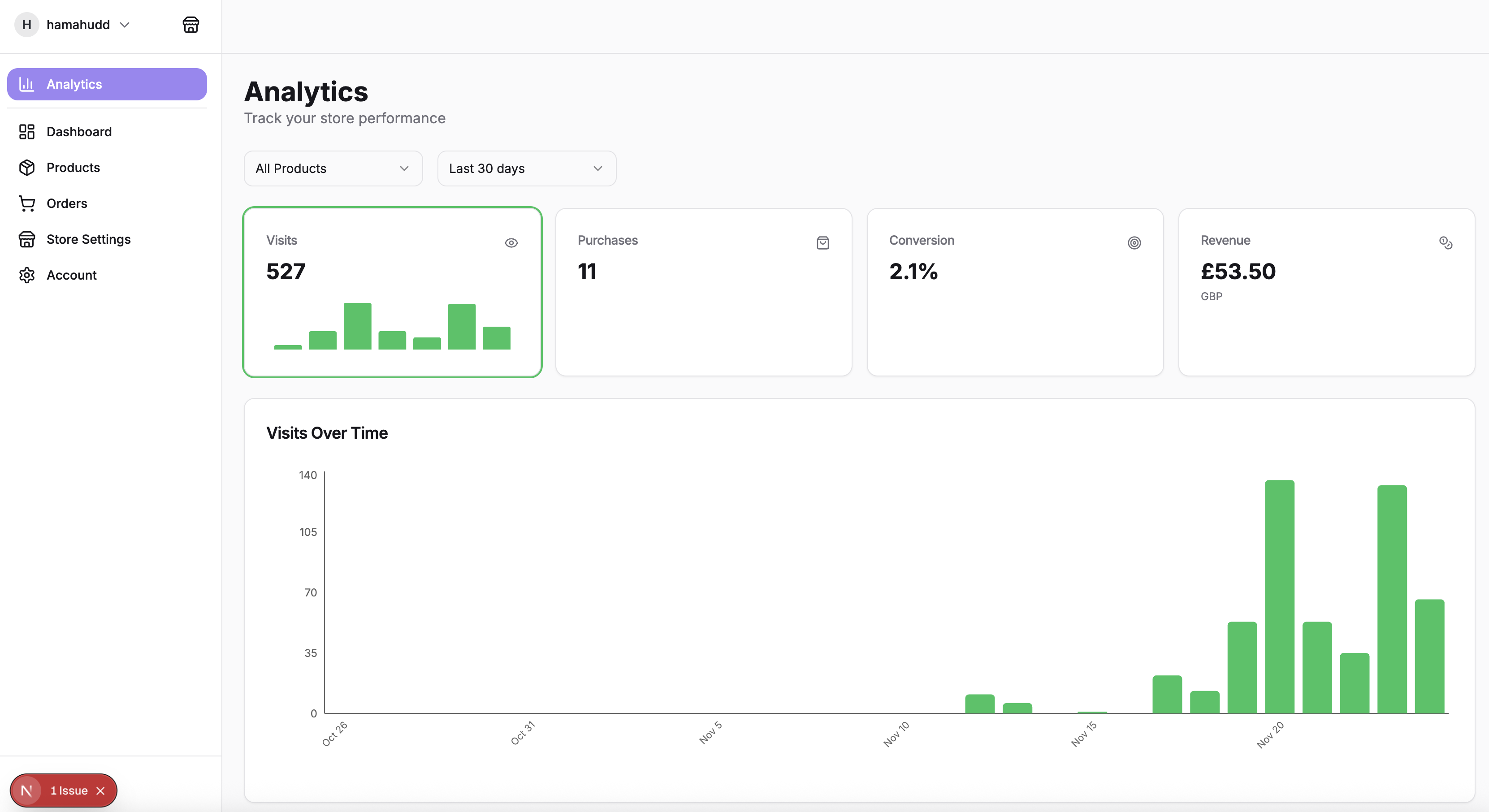Viewport: 1489px width, 812px height.
Task: Expand the hamahudd account menu chevron
Action: click(124, 25)
